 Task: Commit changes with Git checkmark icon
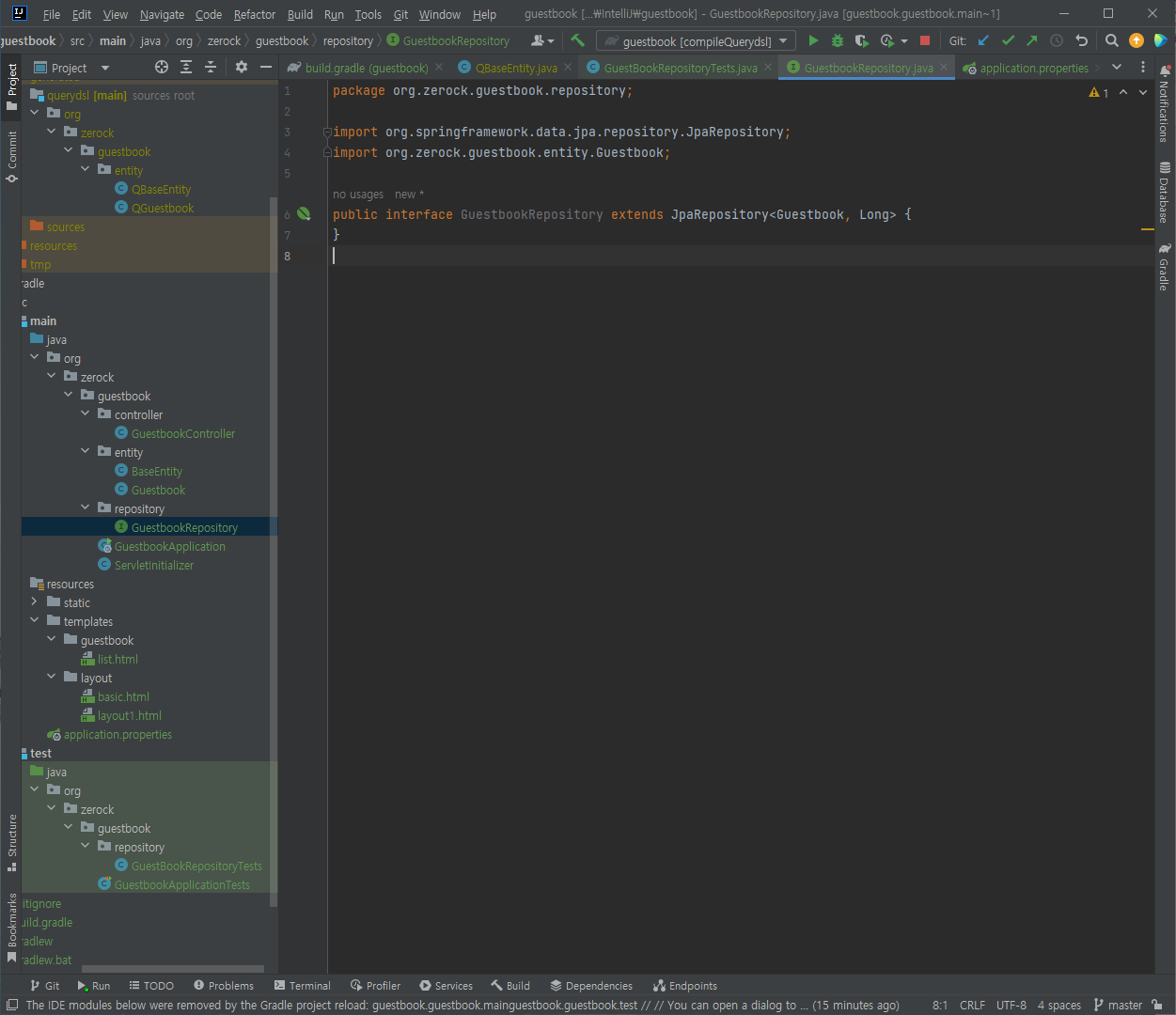click(1008, 40)
